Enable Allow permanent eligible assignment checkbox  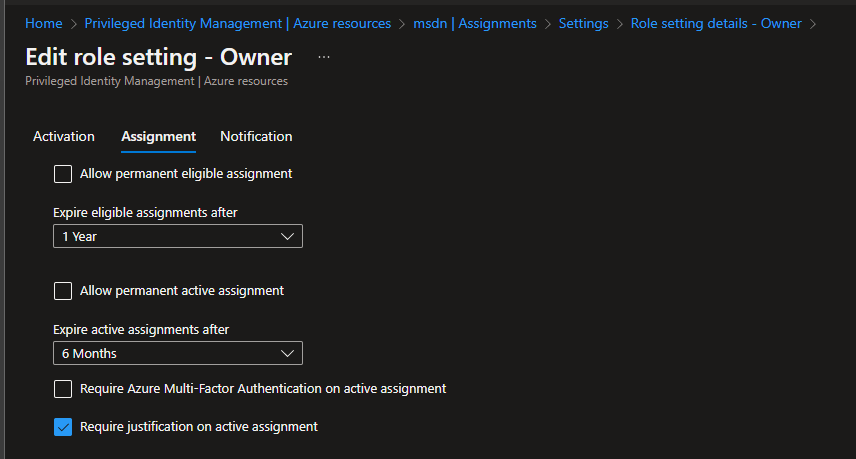point(63,174)
